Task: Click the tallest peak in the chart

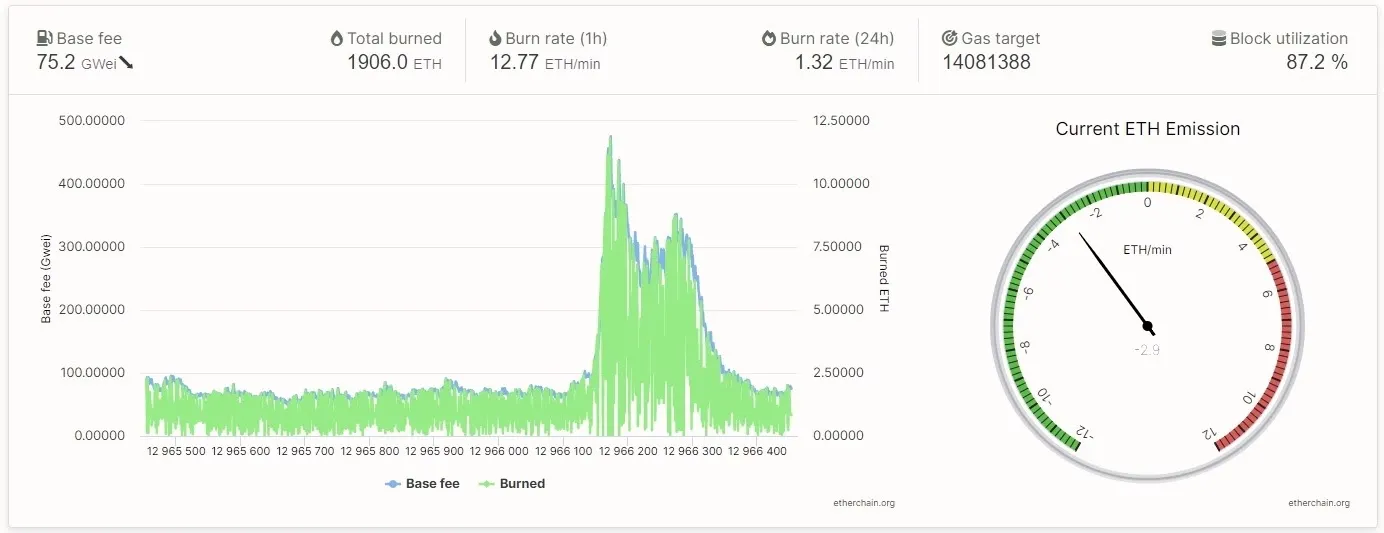Action: [x=610, y=139]
